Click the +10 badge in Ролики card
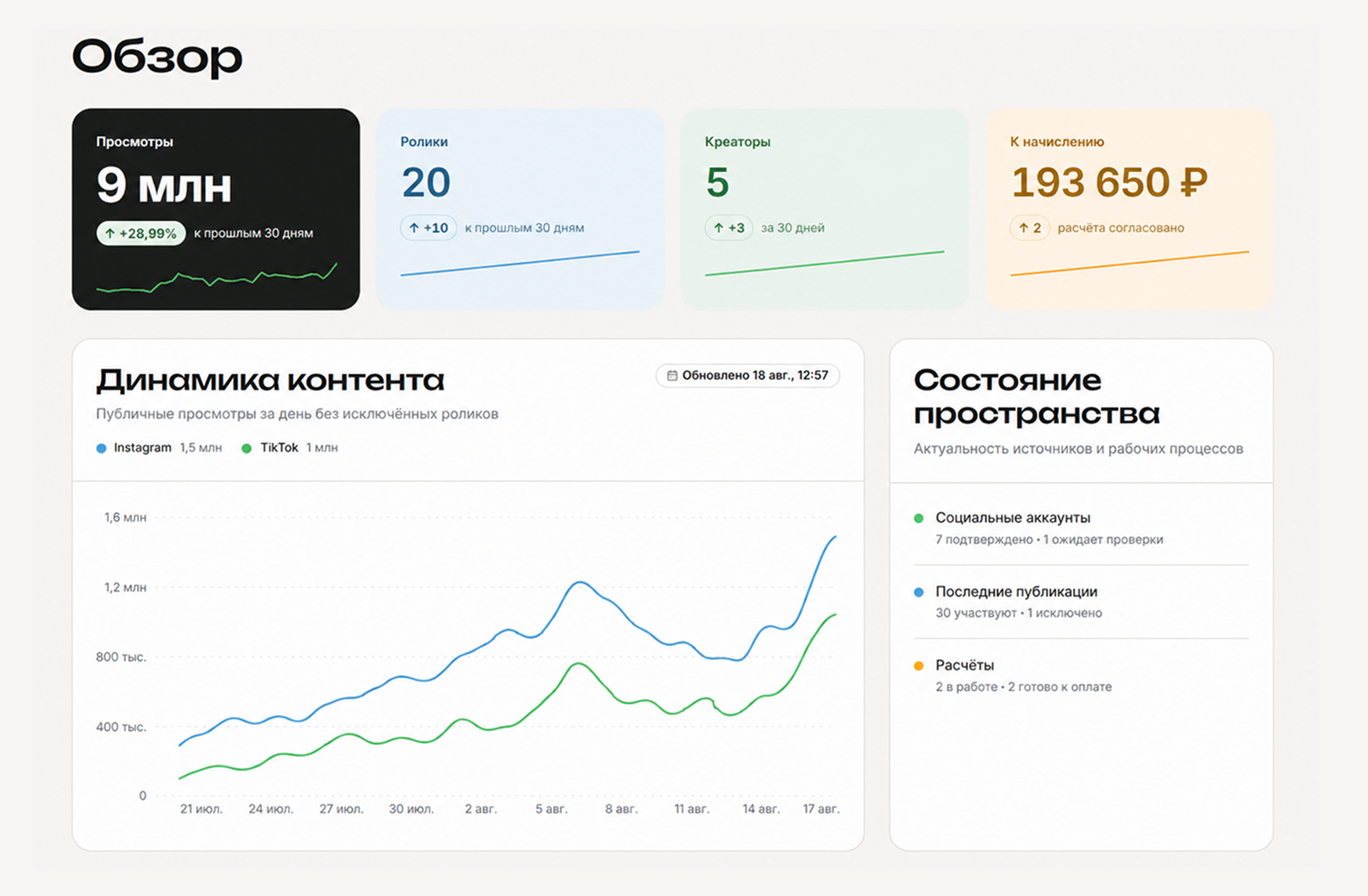Viewport: 1368px width, 896px height. (428, 228)
